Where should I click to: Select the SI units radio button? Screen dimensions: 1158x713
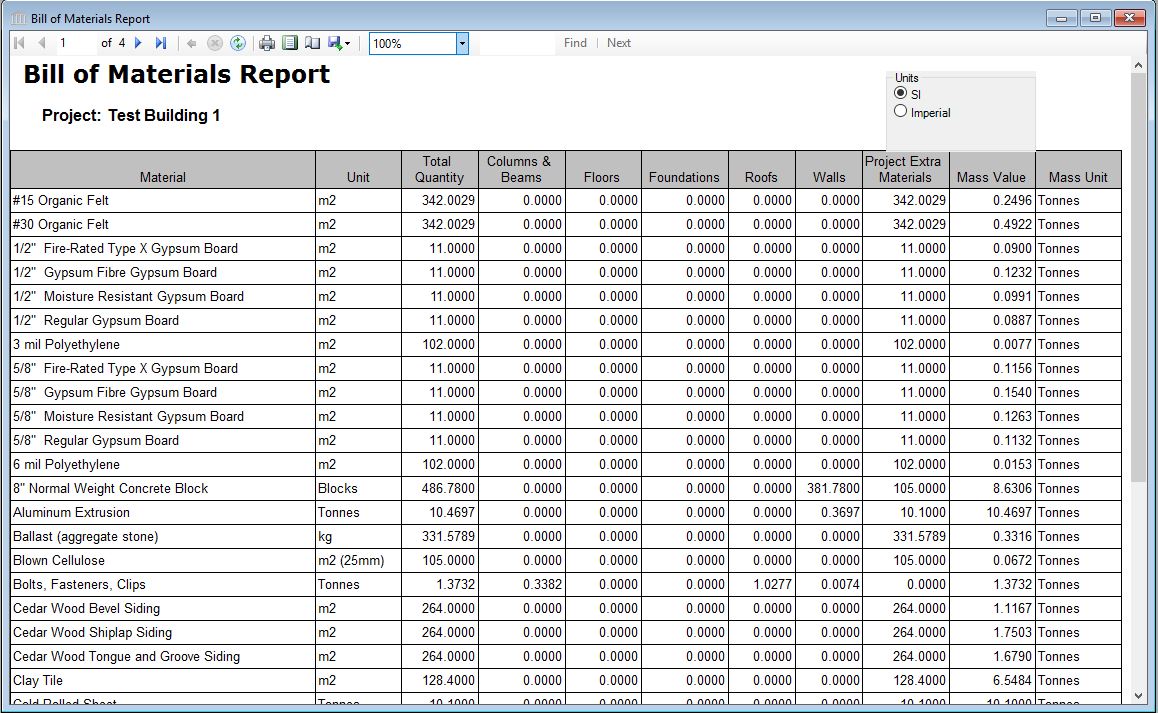click(x=900, y=93)
